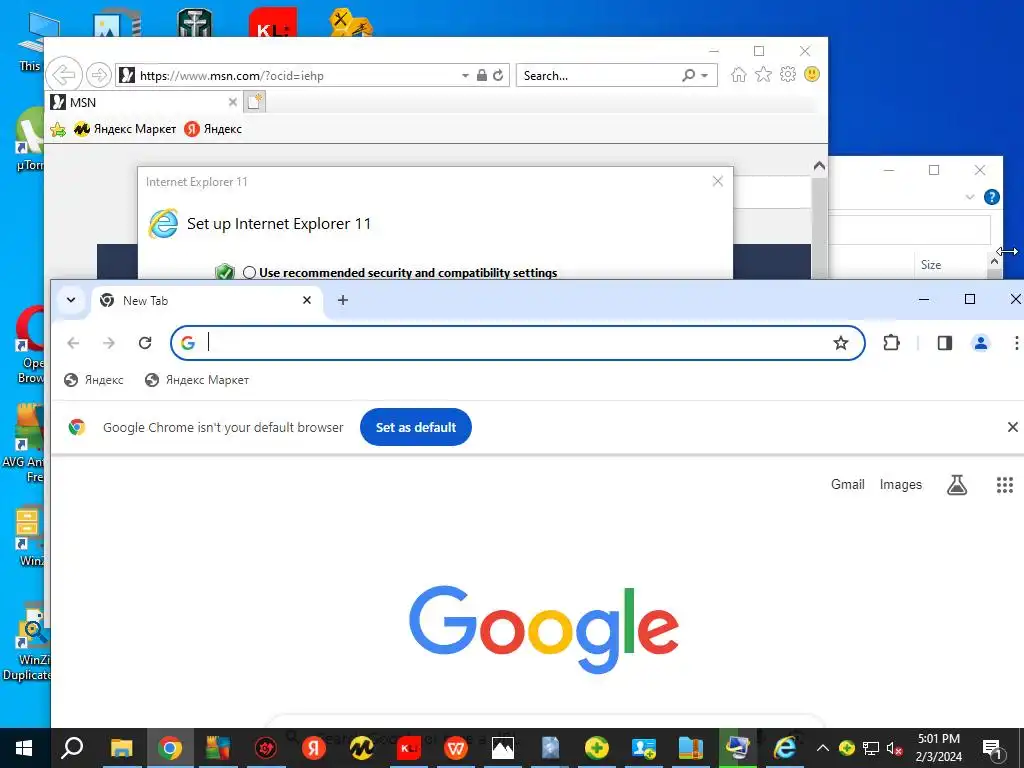Screen dimensions: 1024x768
Task: Open Internet Explorer favorites star
Action: tap(763, 74)
